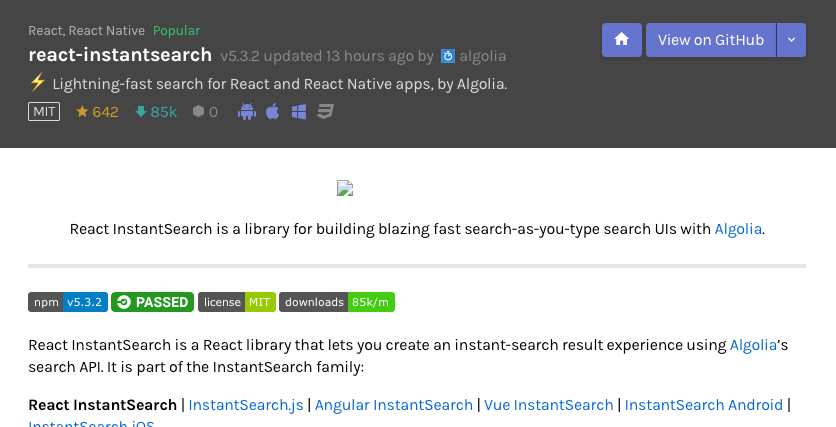Open the npm v5.3.2 badge
The width and height of the screenshot is (836, 427).
[x=68, y=302]
